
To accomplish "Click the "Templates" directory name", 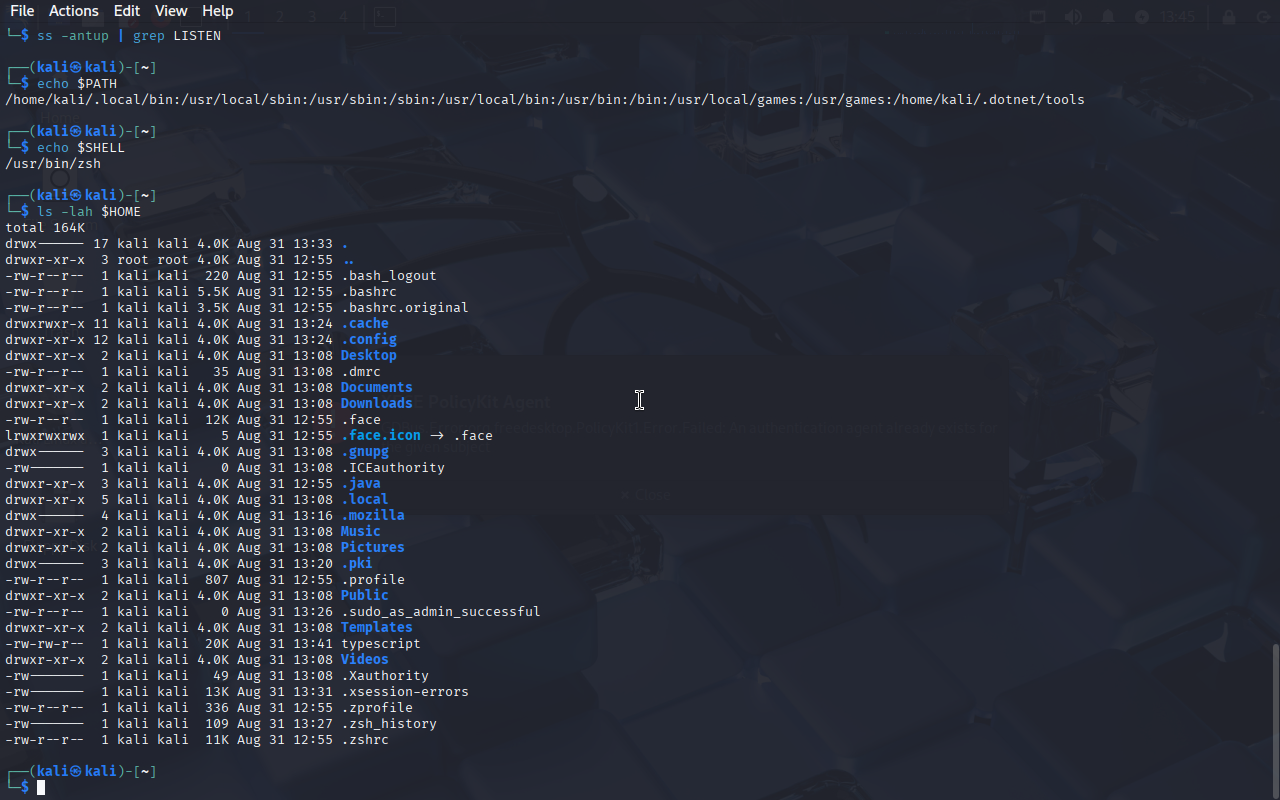I will click(x=377, y=628).
